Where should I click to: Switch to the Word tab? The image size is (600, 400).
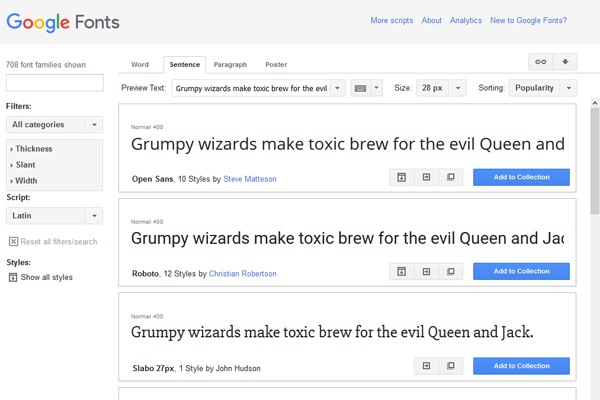click(140, 65)
